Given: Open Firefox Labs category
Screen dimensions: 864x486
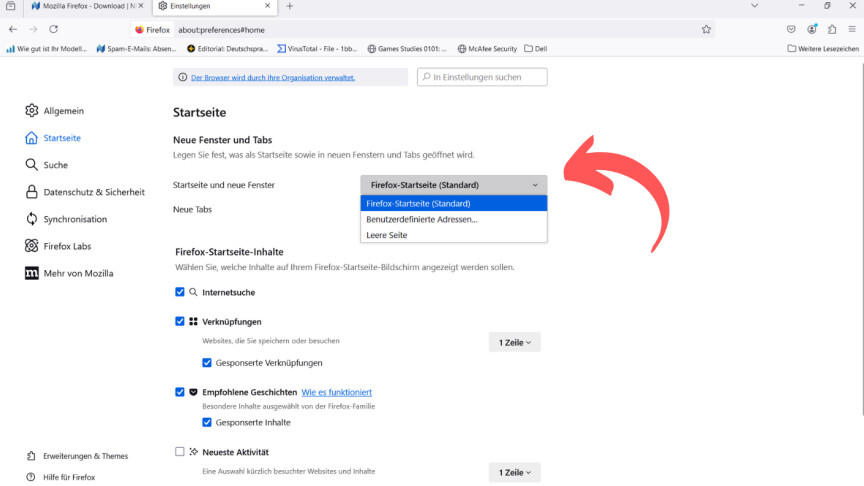Looking at the screenshot, I should coord(58,246).
